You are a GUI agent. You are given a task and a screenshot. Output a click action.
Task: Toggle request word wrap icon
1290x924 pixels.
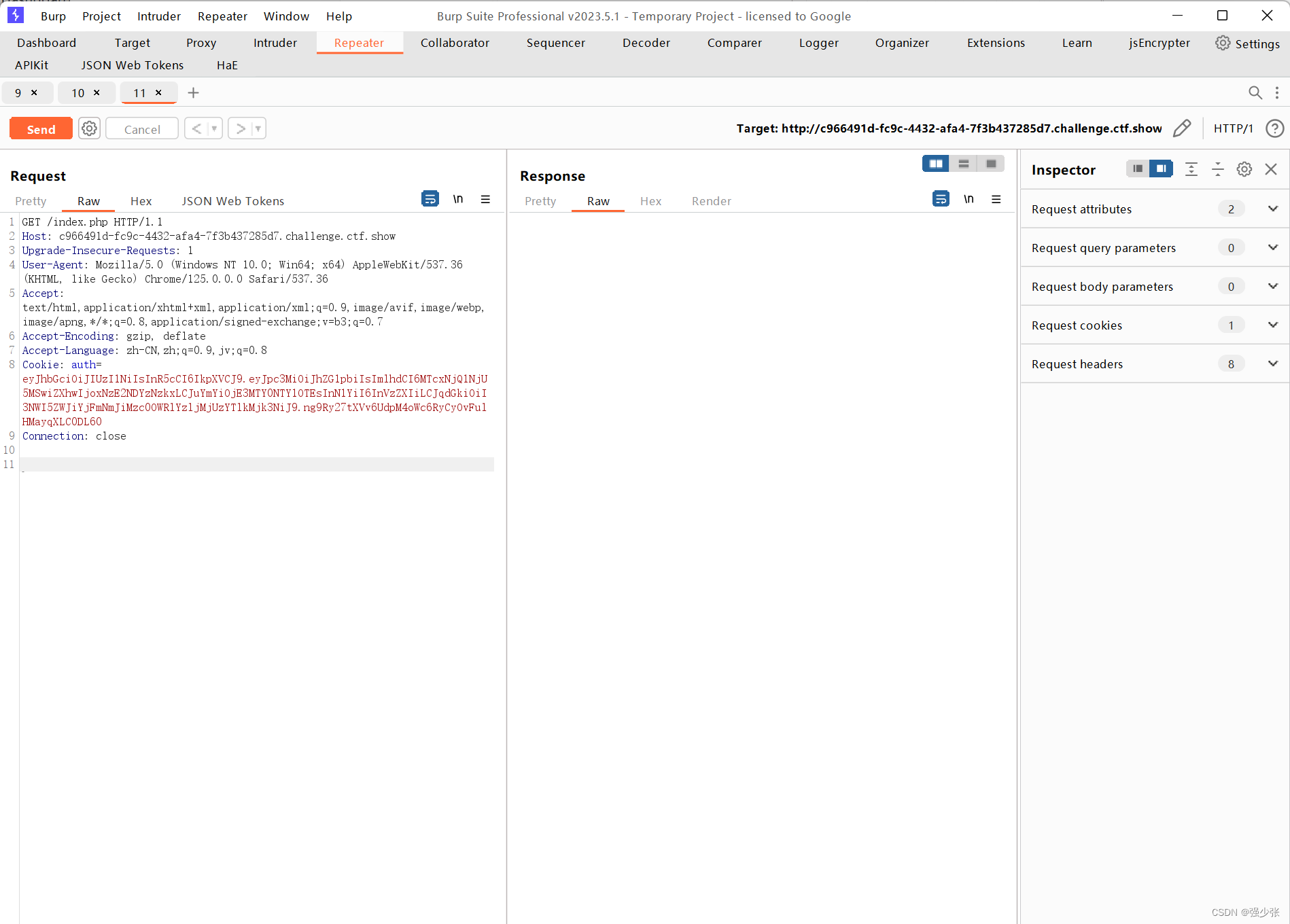click(x=430, y=198)
